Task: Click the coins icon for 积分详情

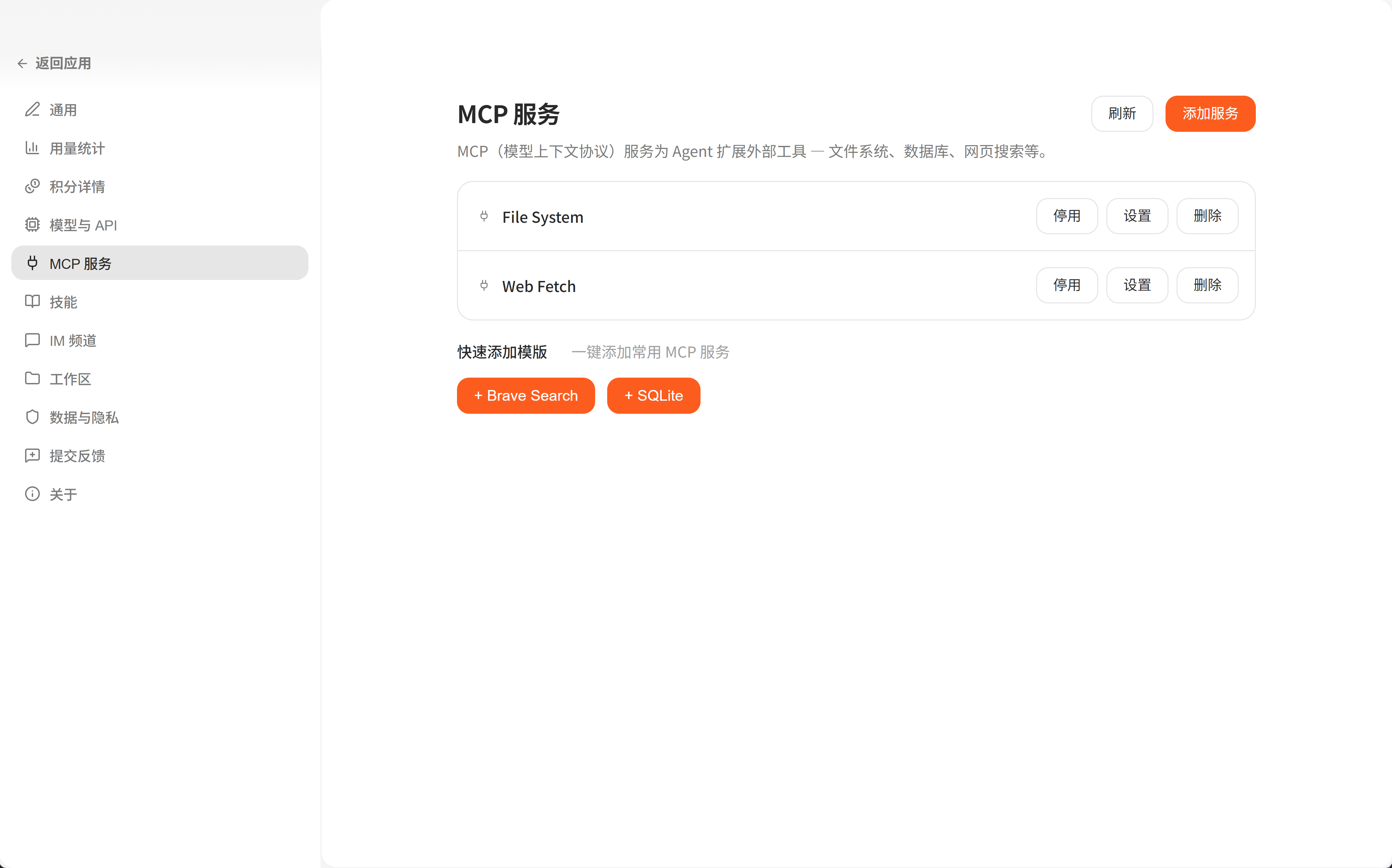Action: coord(32,187)
